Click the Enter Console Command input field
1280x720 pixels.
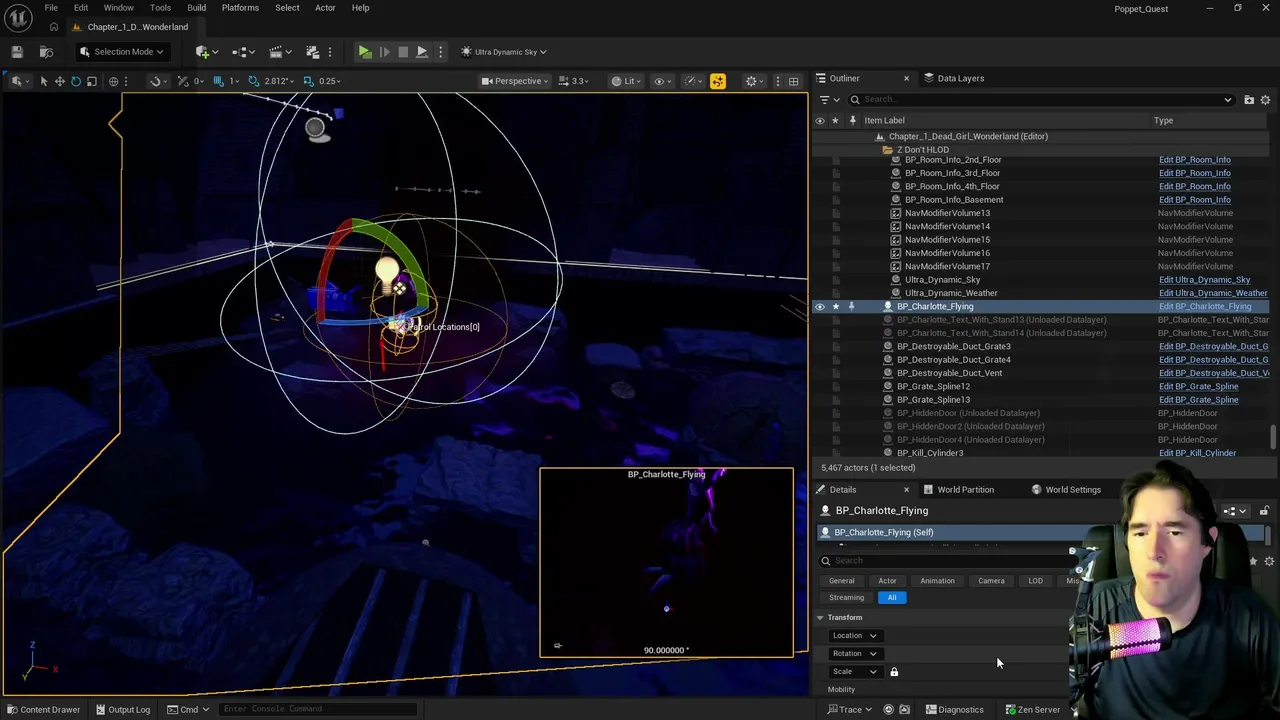coord(316,710)
